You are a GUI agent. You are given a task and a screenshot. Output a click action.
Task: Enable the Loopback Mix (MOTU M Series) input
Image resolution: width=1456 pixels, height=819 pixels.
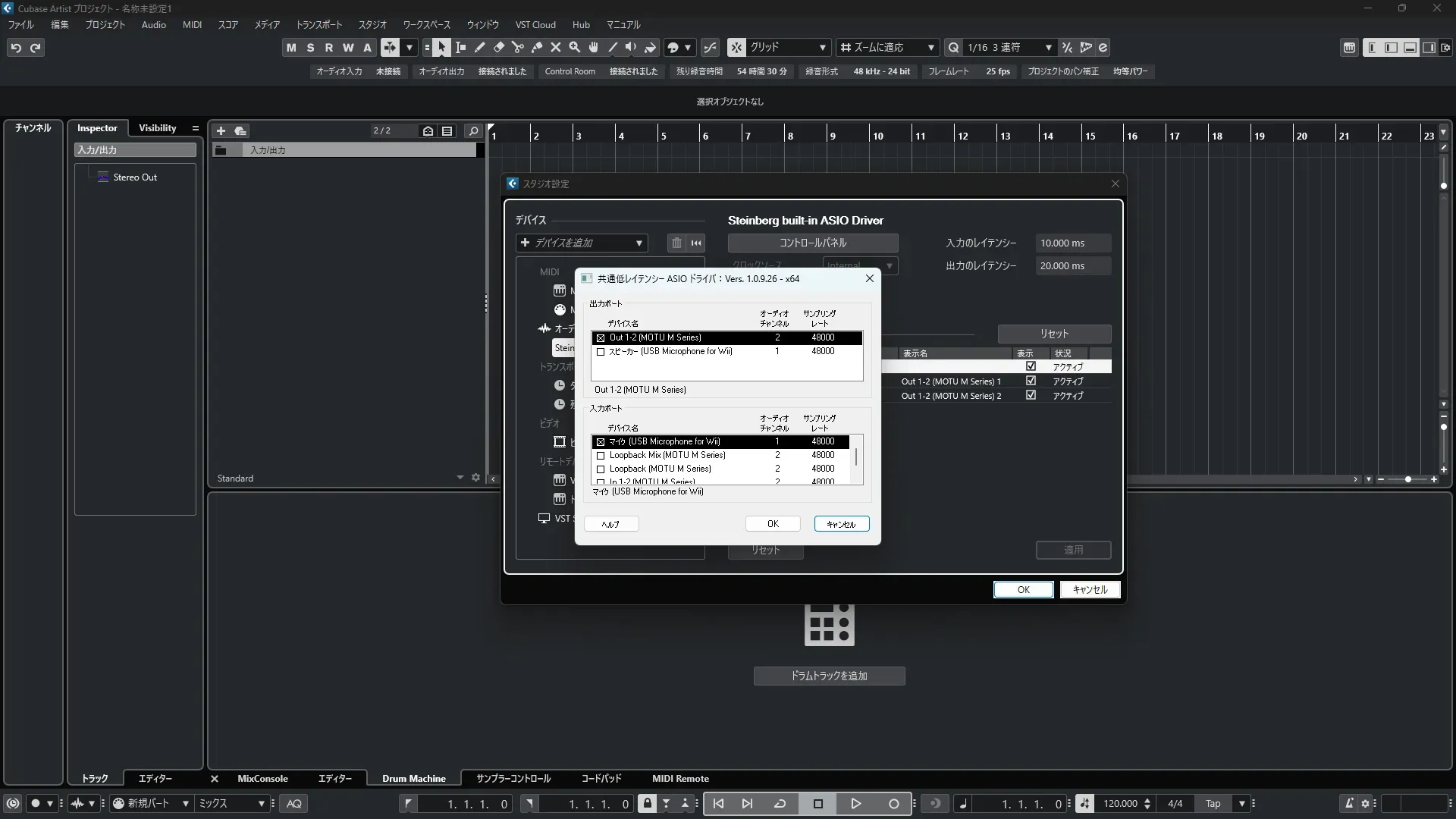tap(601, 456)
